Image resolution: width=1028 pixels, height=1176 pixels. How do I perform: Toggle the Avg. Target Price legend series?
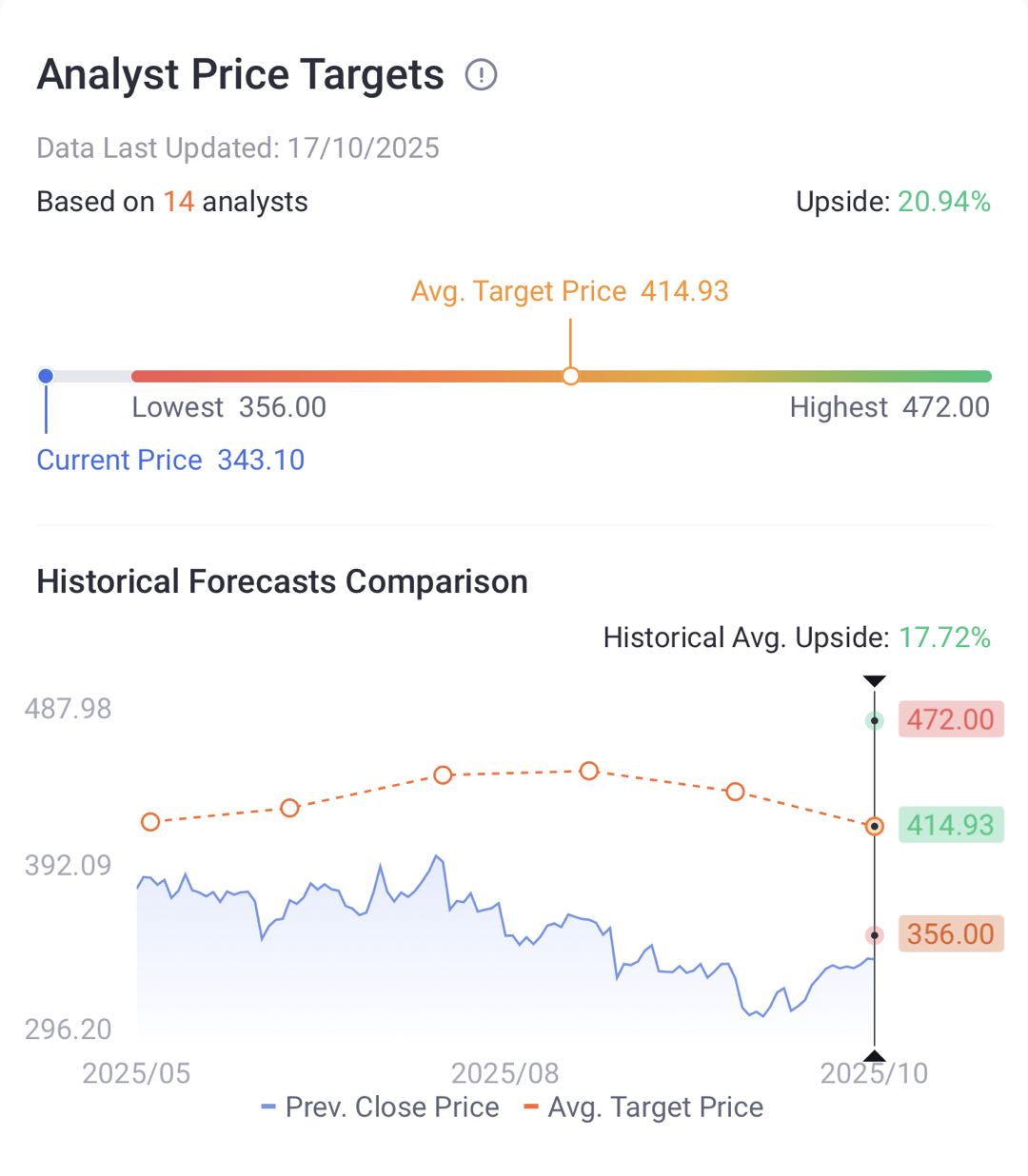click(x=644, y=1107)
